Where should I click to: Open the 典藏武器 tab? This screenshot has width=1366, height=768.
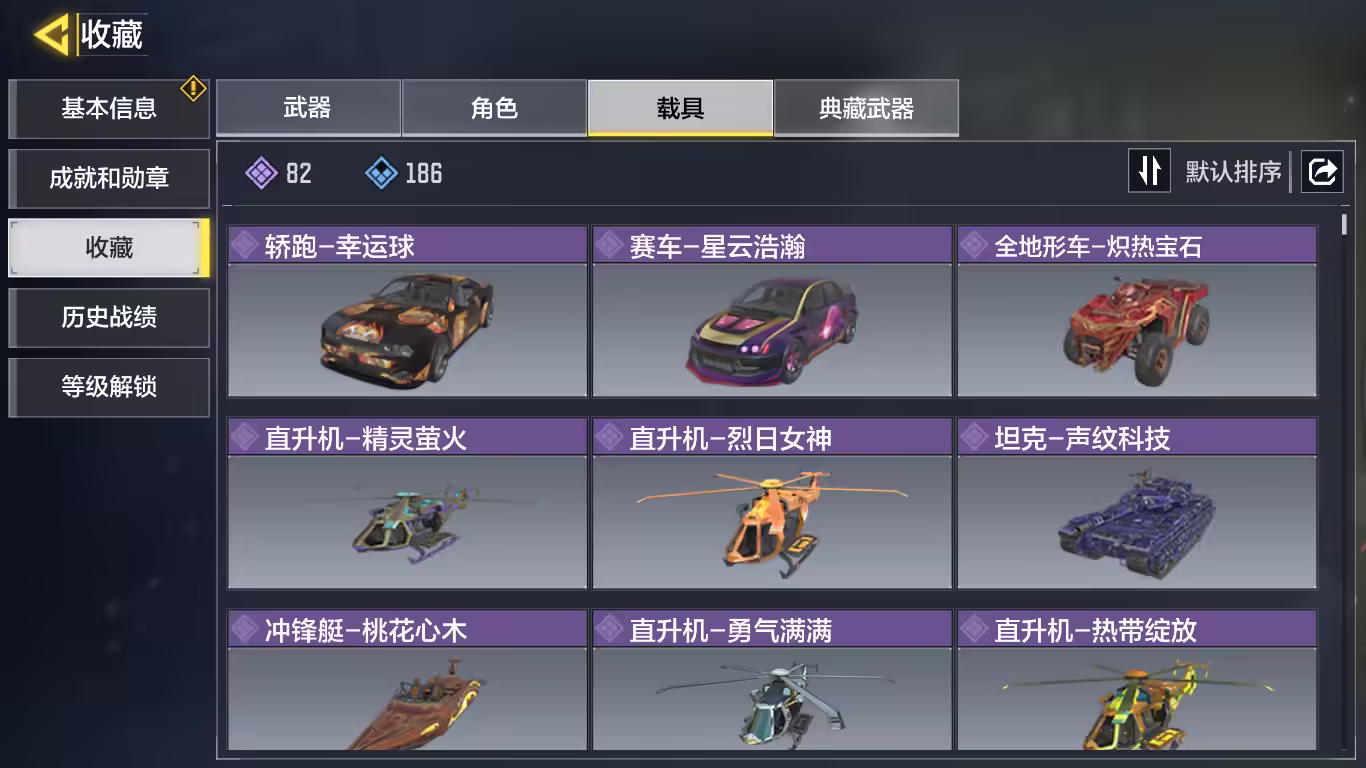(x=866, y=108)
